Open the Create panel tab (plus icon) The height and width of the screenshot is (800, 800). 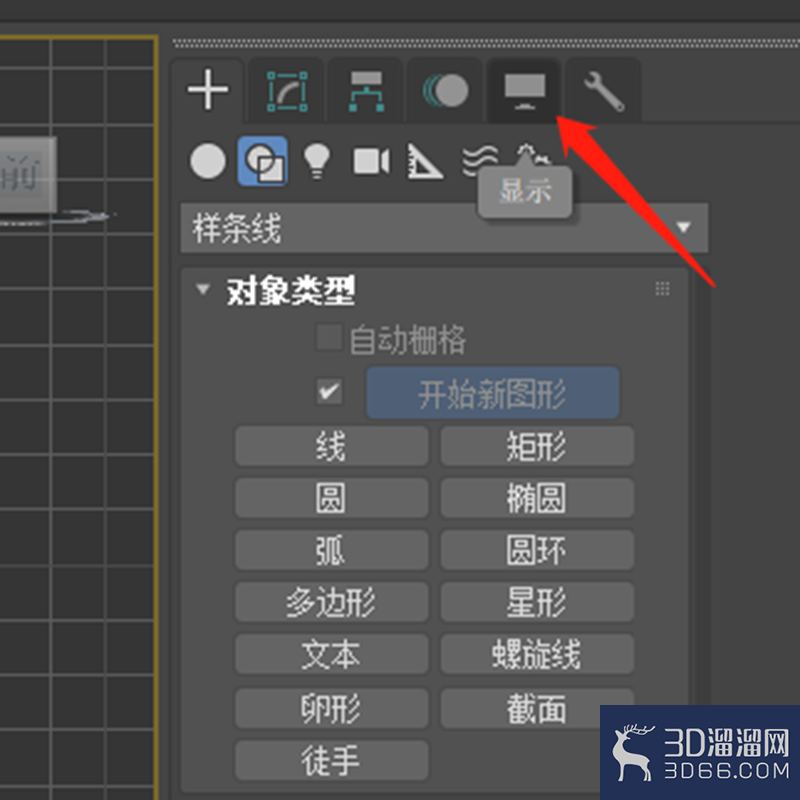[207, 90]
